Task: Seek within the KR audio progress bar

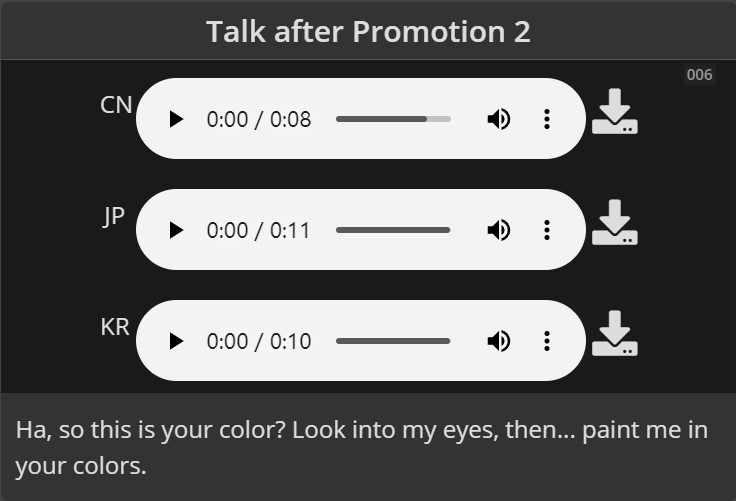Action: [x=393, y=341]
